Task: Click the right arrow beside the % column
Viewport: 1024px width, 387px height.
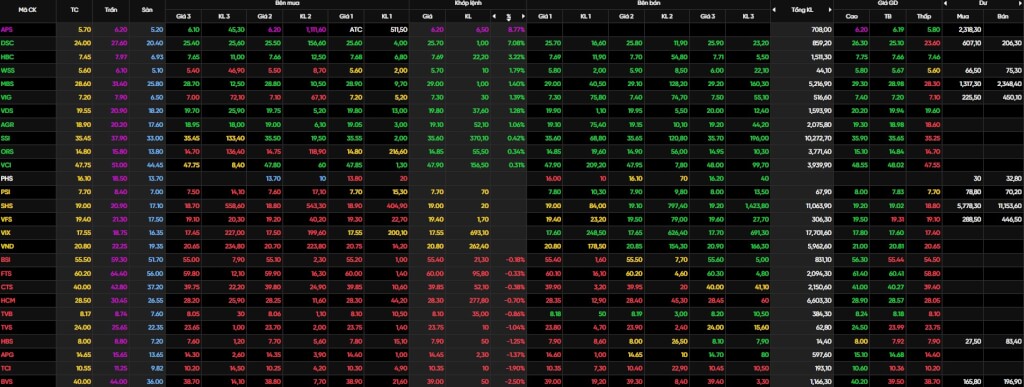Action: click(x=523, y=16)
